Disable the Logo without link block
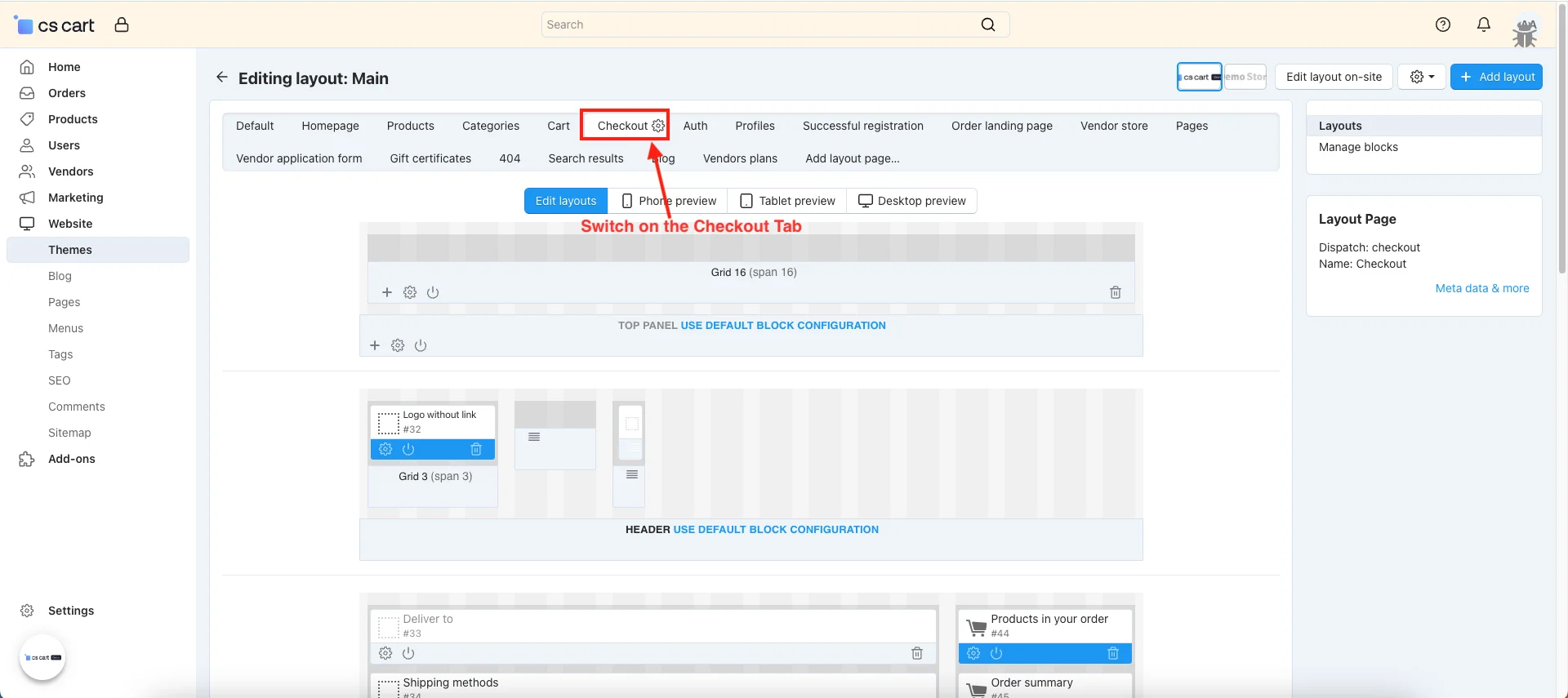The height and width of the screenshot is (698, 1568). click(408, 449)
